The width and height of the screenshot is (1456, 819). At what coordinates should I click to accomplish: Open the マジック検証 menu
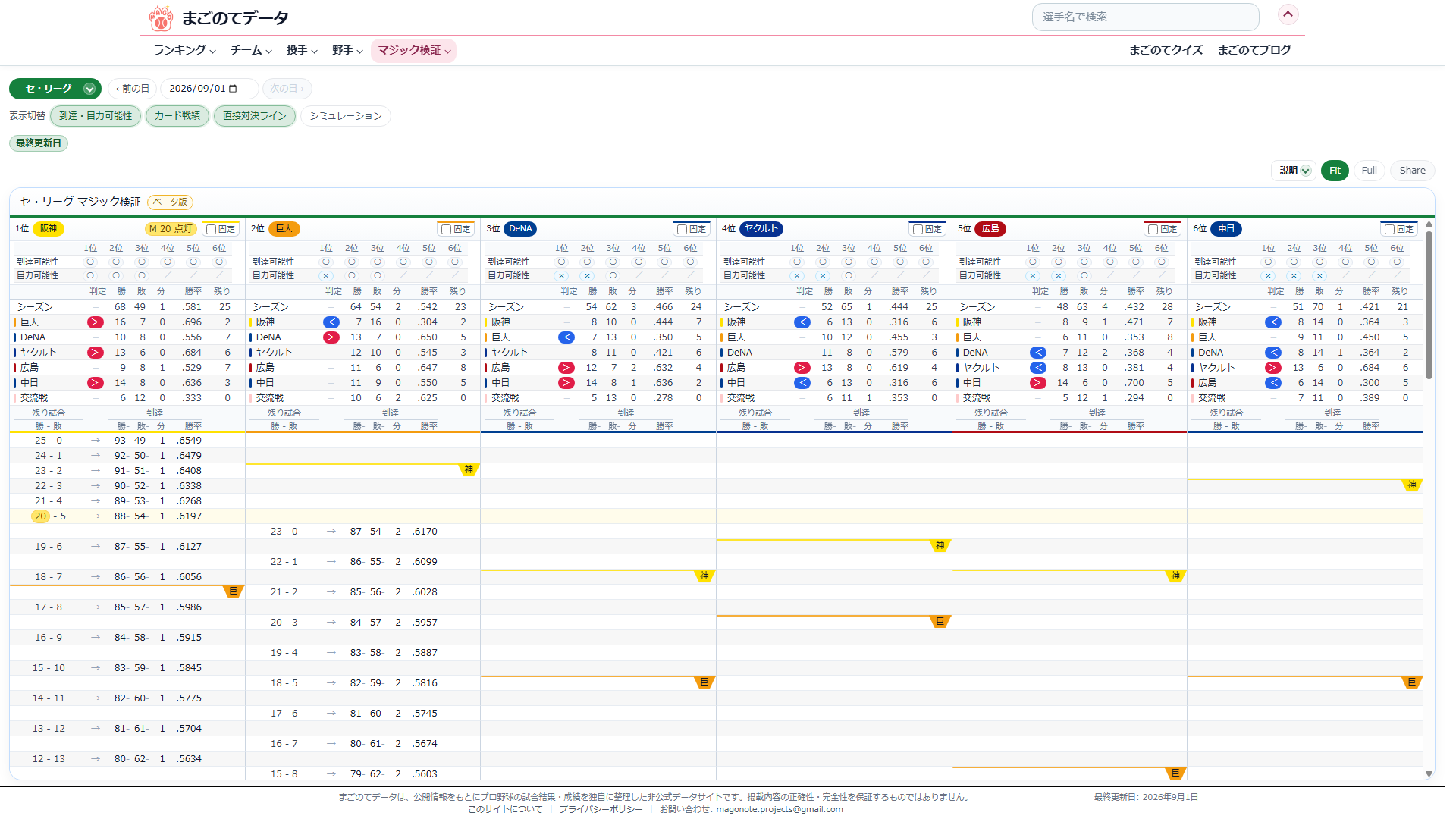click(414, 50)
